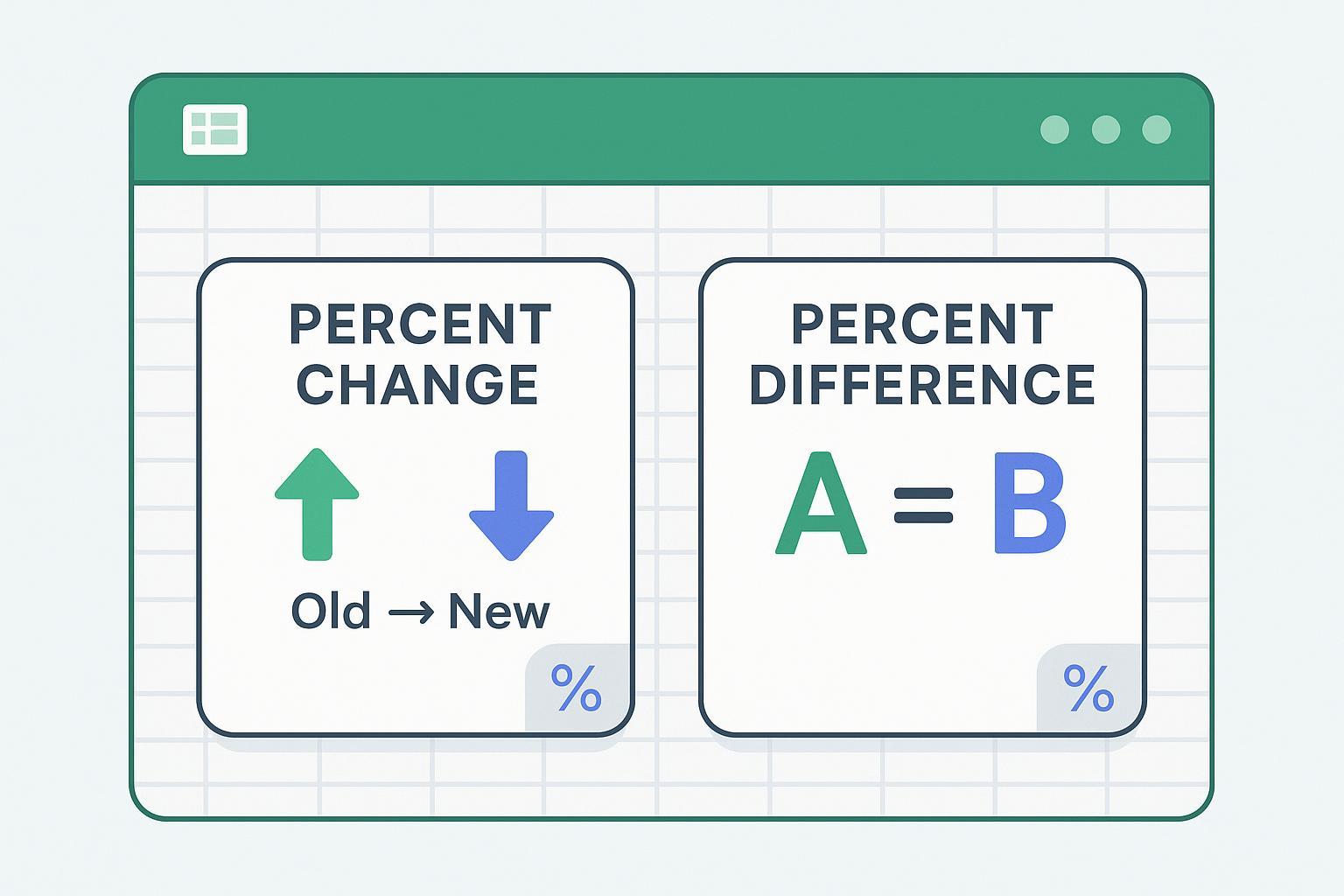Click the word PERCENT in the left card

[x=420, y=325]
